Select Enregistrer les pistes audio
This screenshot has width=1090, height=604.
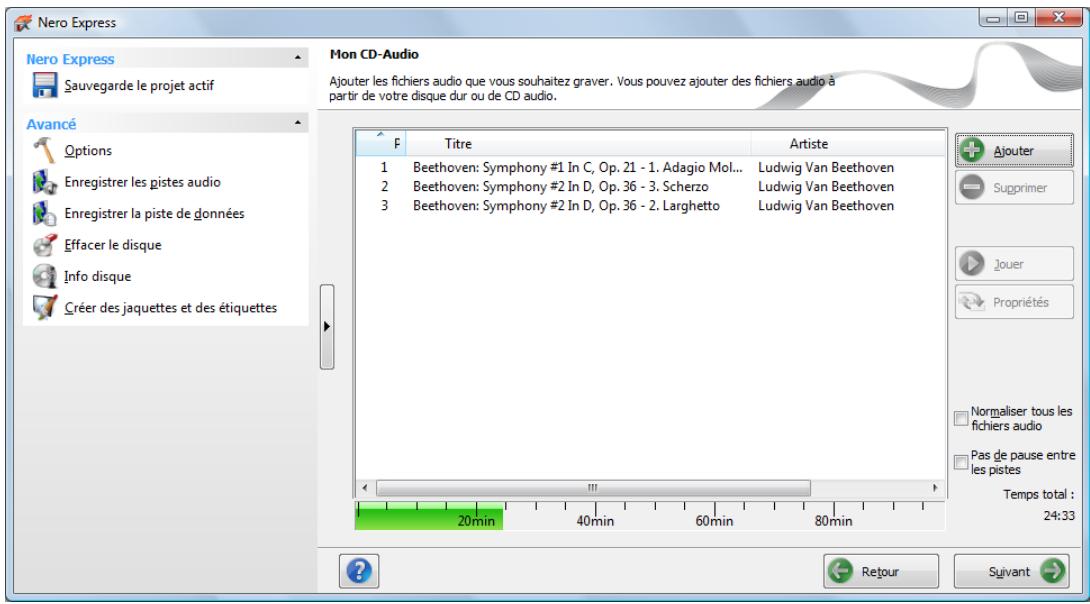pos(143,182)
